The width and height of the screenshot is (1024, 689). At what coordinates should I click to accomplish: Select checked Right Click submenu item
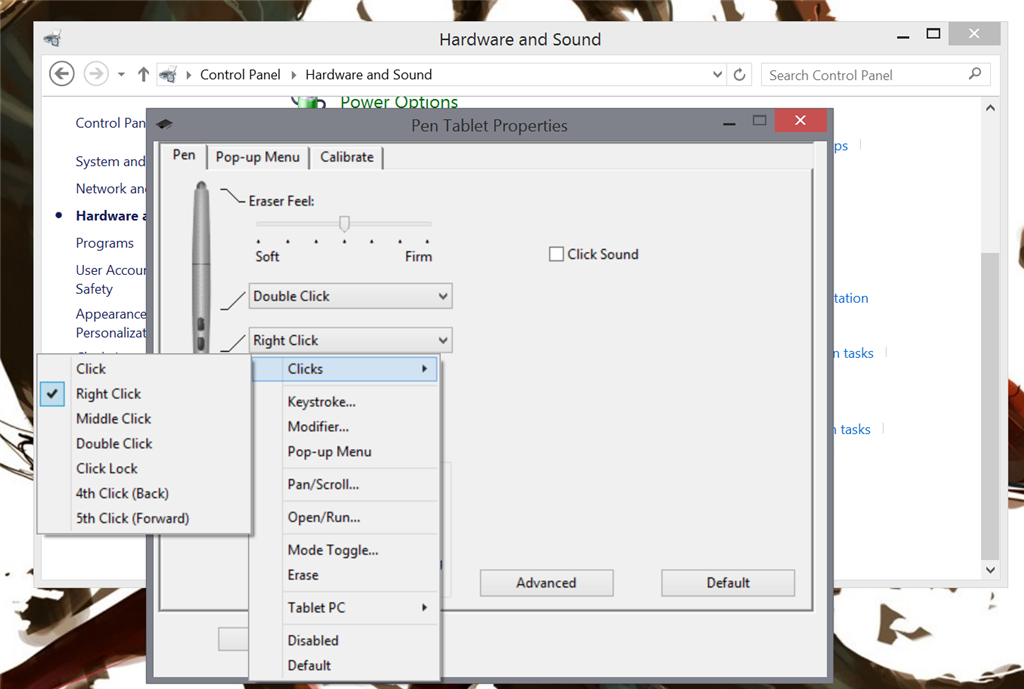[144, 394]
